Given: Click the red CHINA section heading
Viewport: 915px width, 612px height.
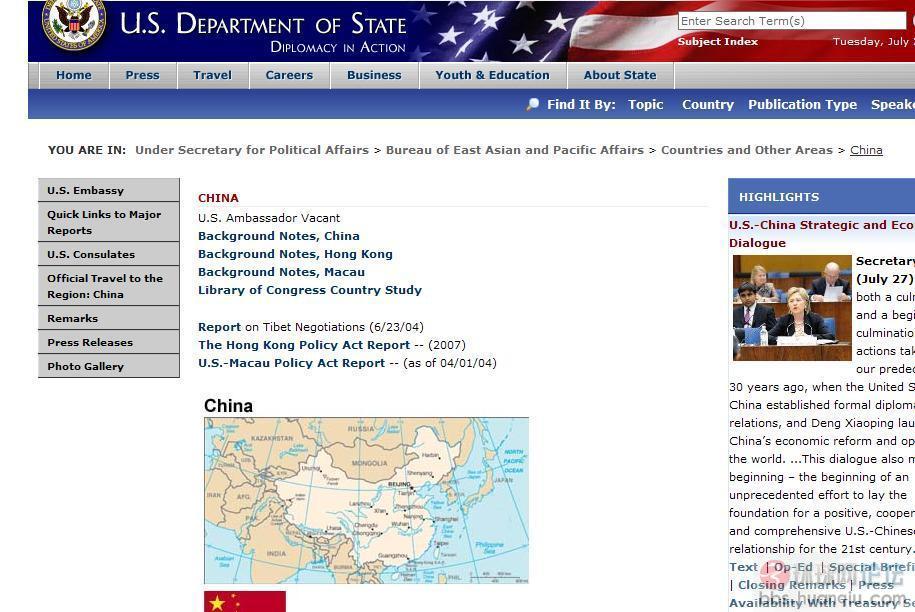Looking at the screenshot, I should [218, 198].
